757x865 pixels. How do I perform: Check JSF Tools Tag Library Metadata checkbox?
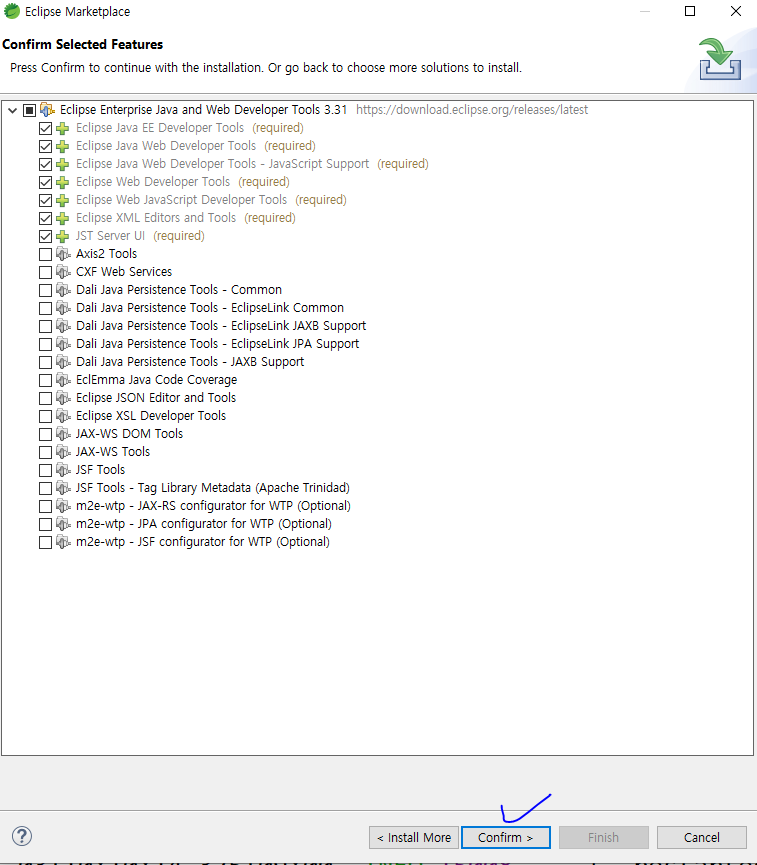coord(45,489)
